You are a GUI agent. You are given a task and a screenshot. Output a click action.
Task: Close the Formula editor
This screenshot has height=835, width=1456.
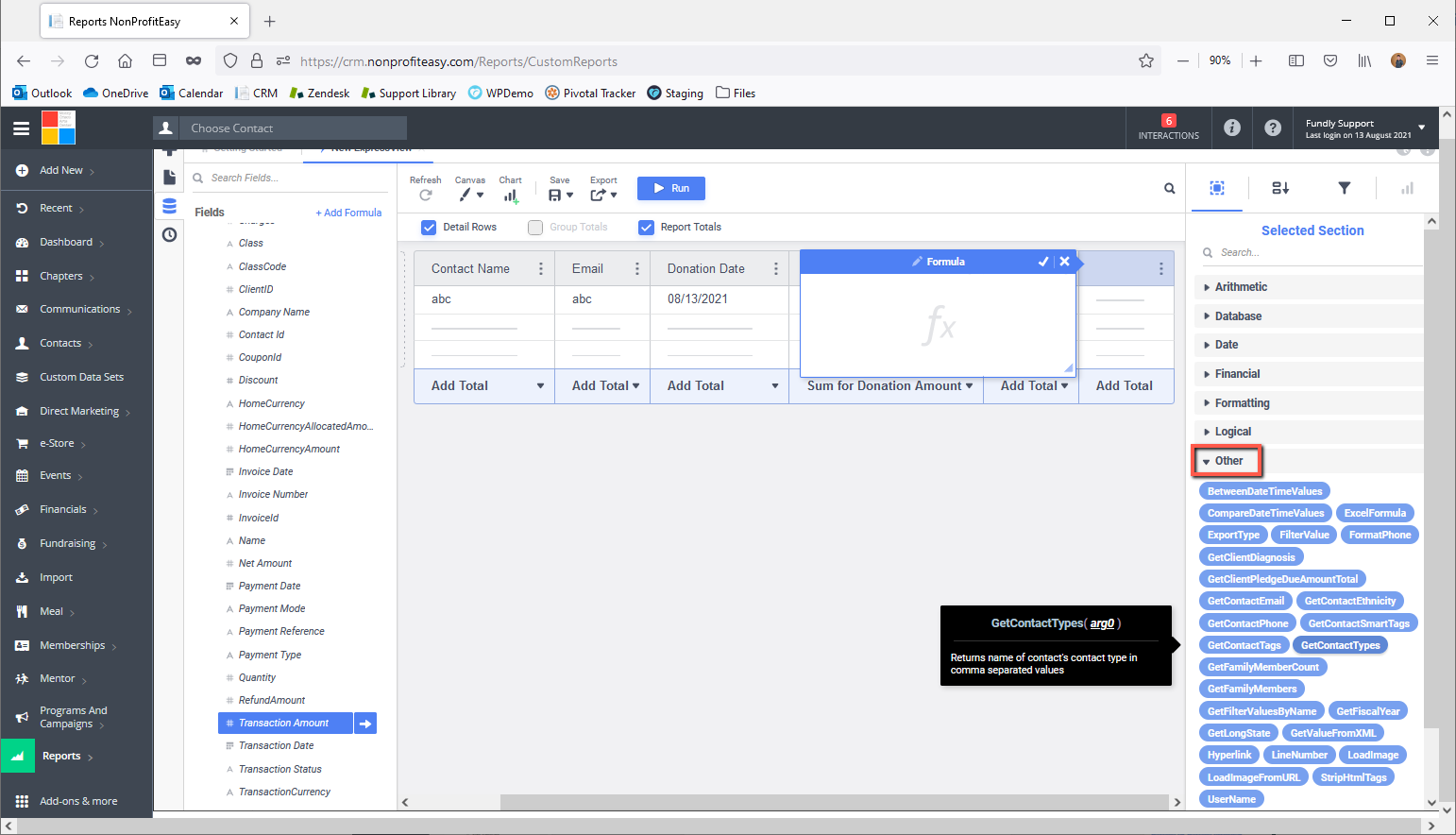pyautogui.click(x=1064, y=262)
